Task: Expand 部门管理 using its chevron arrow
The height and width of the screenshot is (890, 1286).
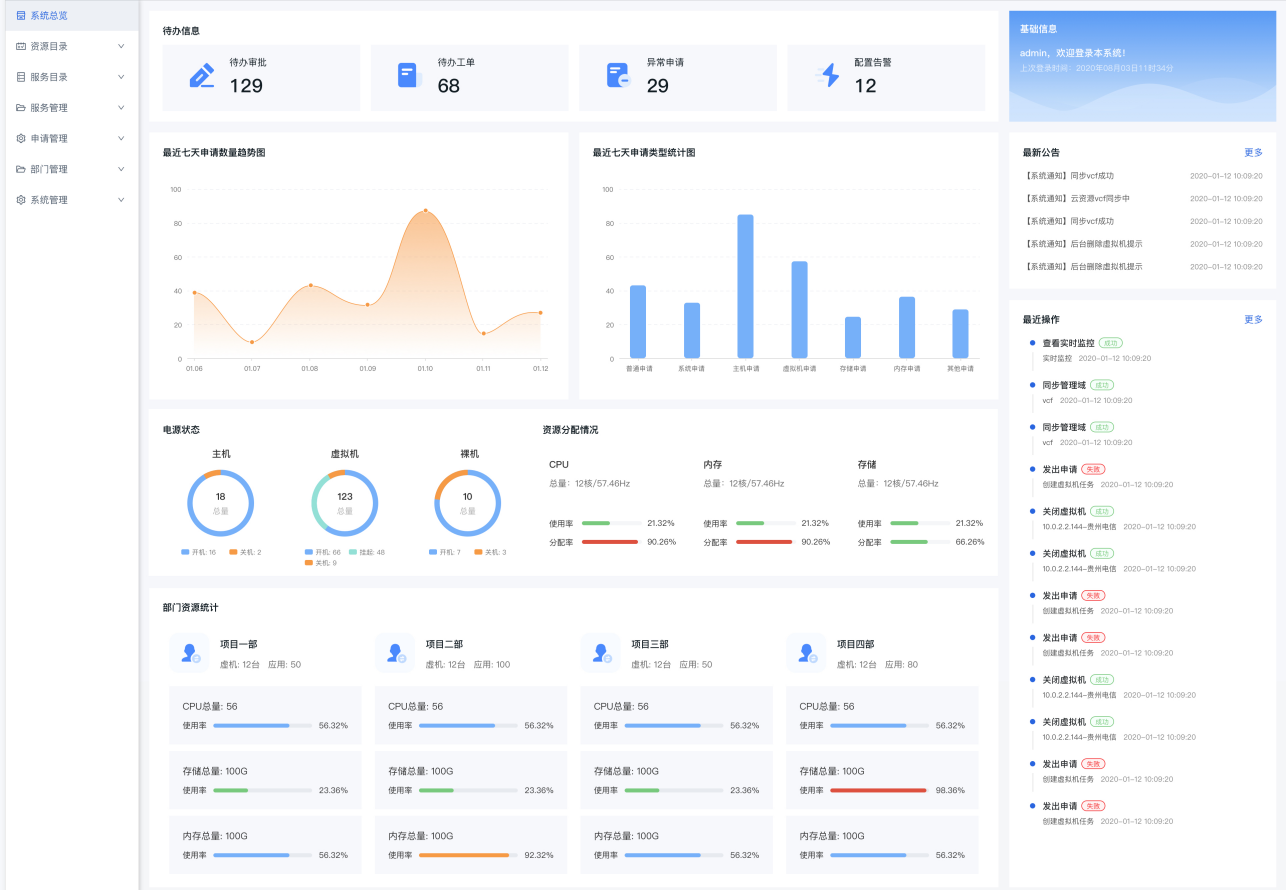Action: 121,170
